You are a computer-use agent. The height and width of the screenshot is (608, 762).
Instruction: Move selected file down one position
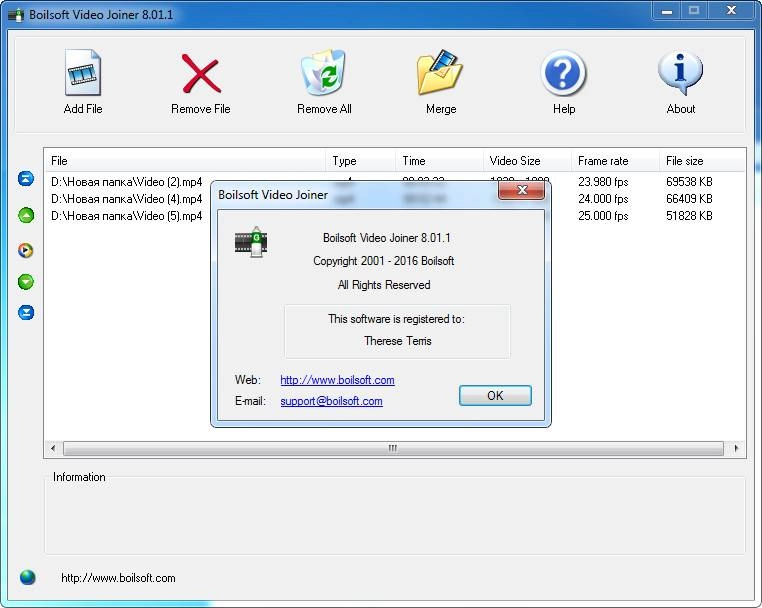[26, 281]
